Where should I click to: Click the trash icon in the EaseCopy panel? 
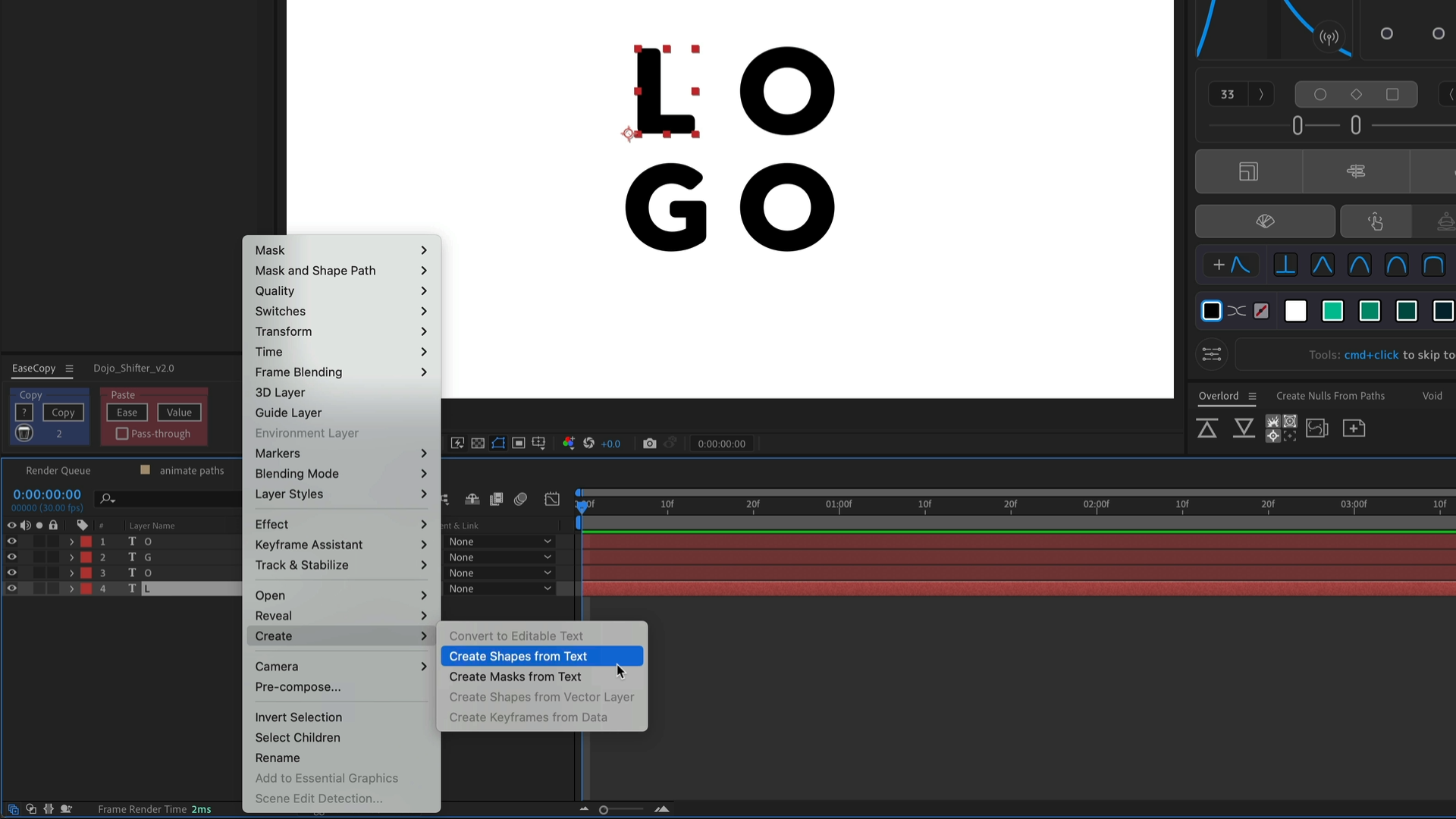[x=24, y=434]
